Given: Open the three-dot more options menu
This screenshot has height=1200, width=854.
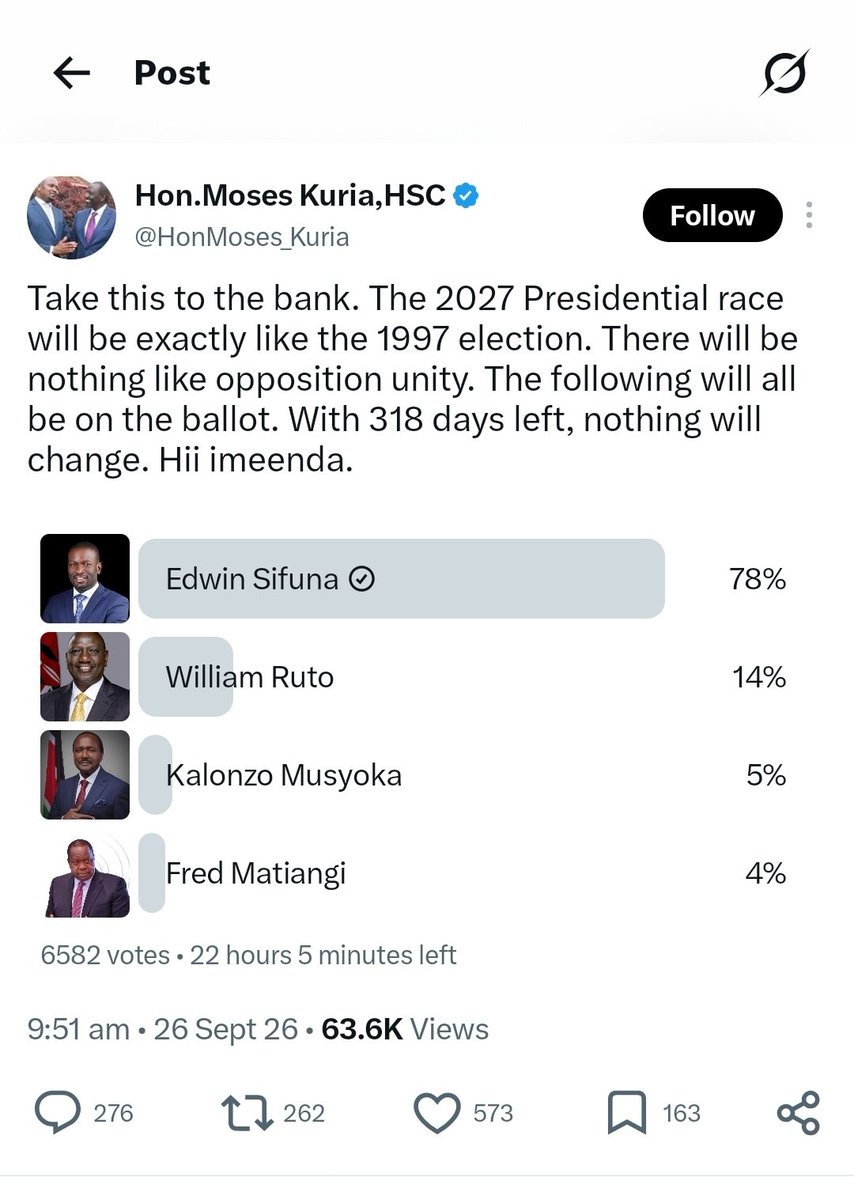Looking at the screenshot, I should tap(809, 215).
